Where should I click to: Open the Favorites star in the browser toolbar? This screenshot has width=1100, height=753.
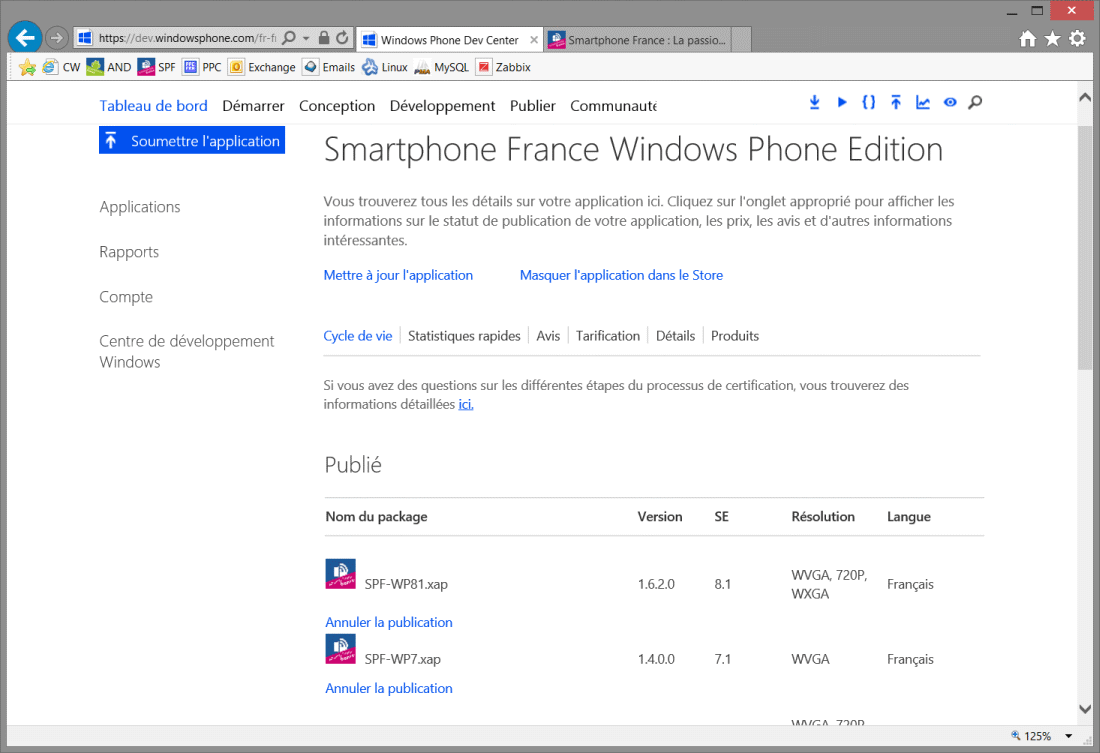[1052, 39]
